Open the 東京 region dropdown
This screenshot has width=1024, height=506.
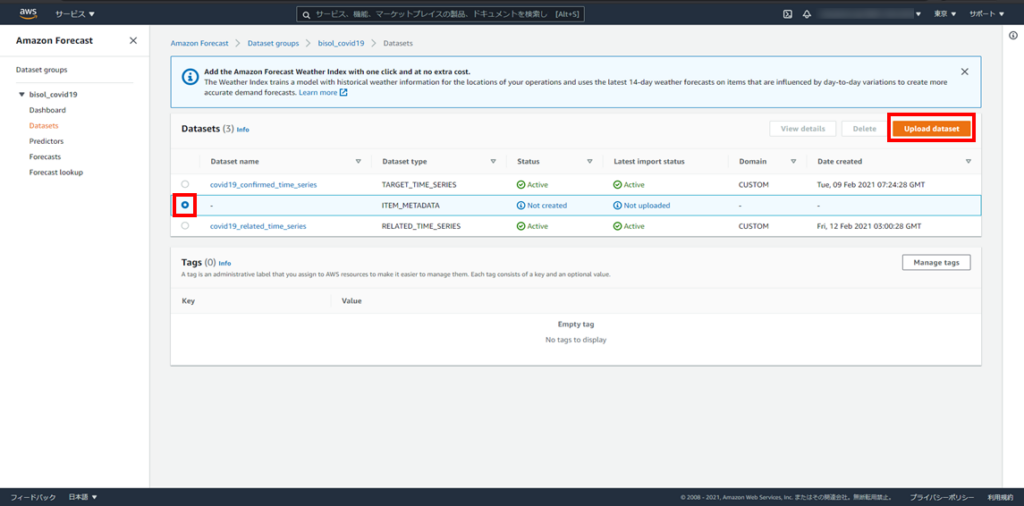tap(945, 14)
